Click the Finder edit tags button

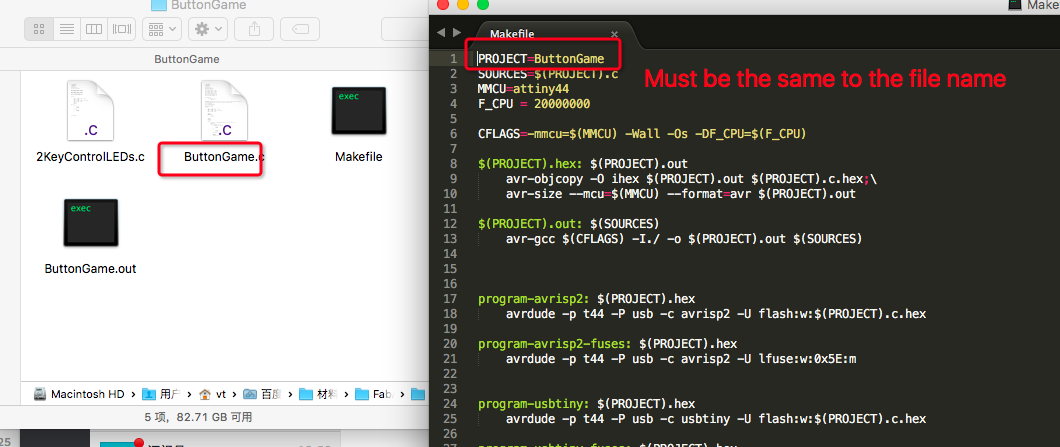pyautogui.click(x=300, y=29)
